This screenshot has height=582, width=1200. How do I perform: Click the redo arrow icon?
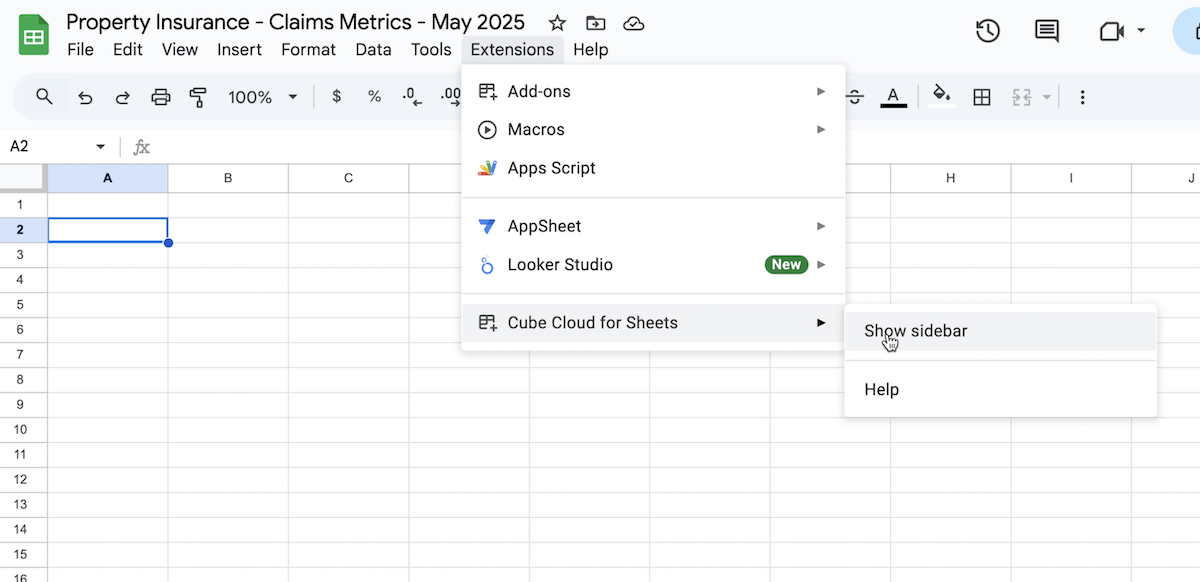[x=122, y=97]
